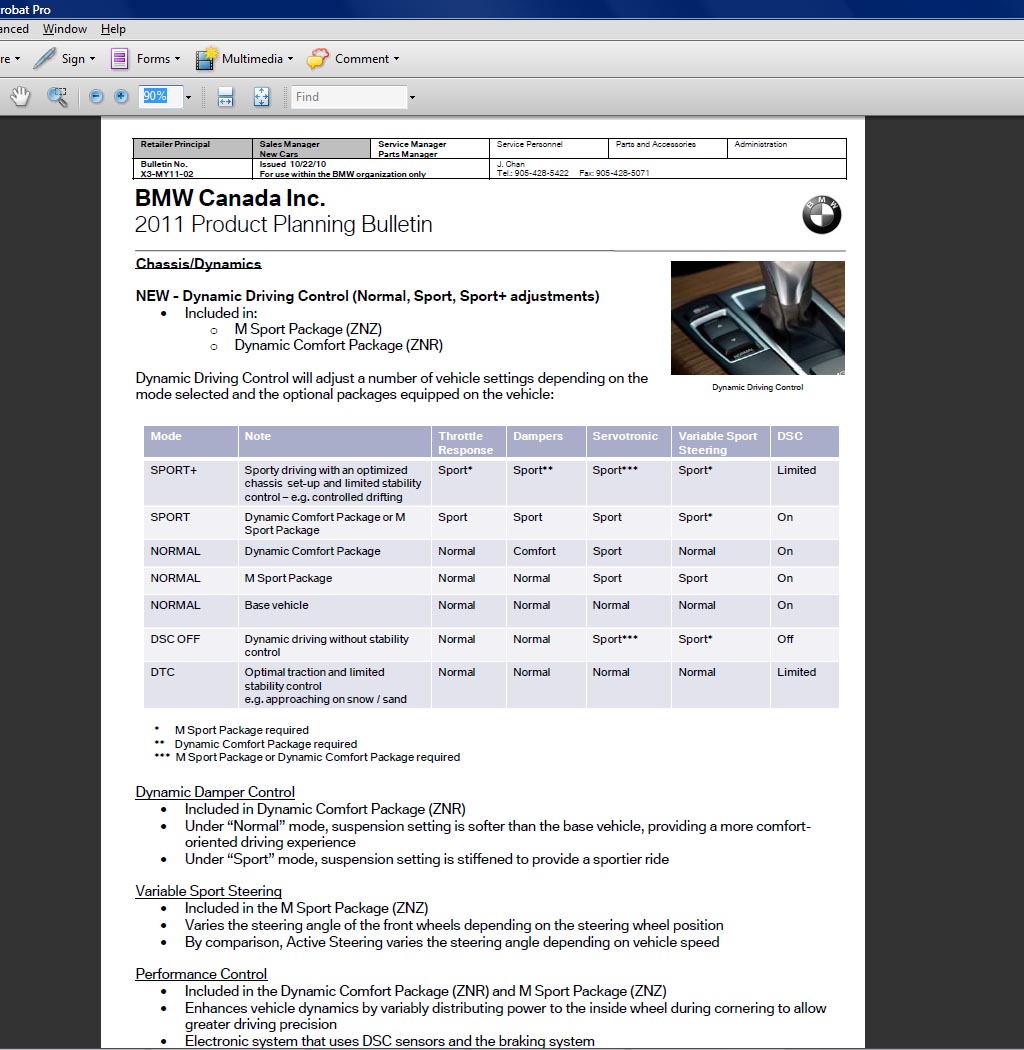Screen dimensions: 1024x1050
Task: Open the zoom percentage dropdown arrow
Action: pos(188,97)
